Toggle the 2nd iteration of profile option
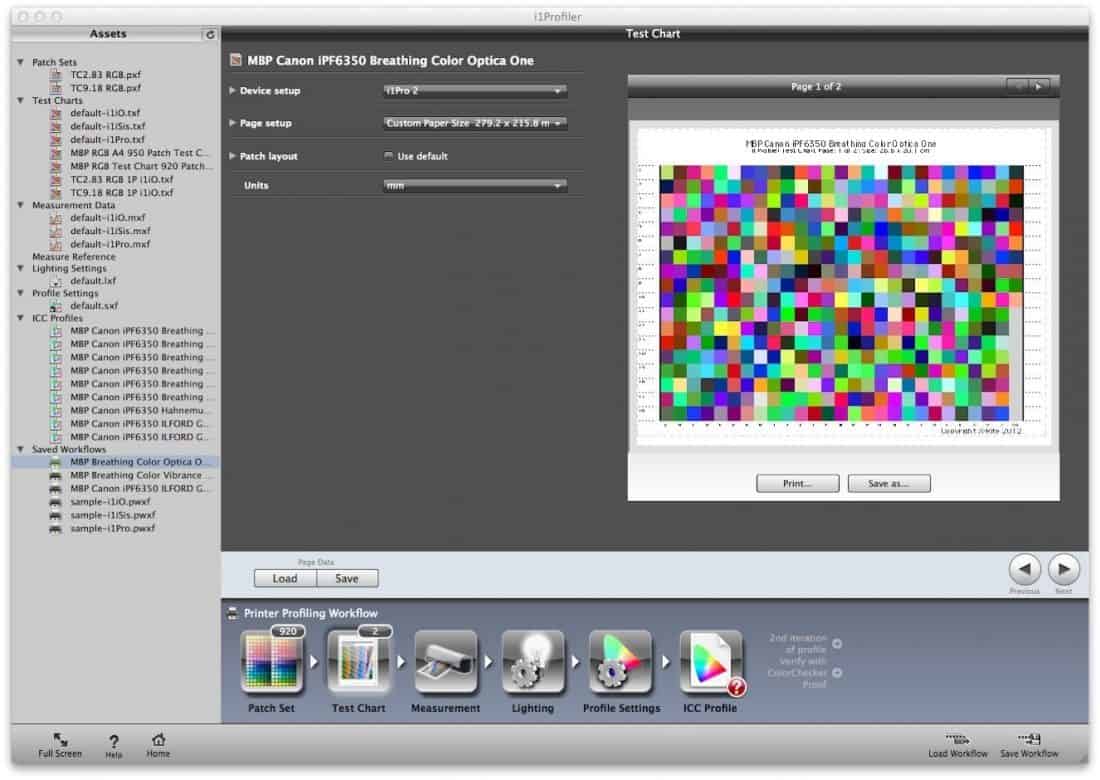Viewport: 1100px width, 780px height. pyautogui.click(x=837, y=643)
